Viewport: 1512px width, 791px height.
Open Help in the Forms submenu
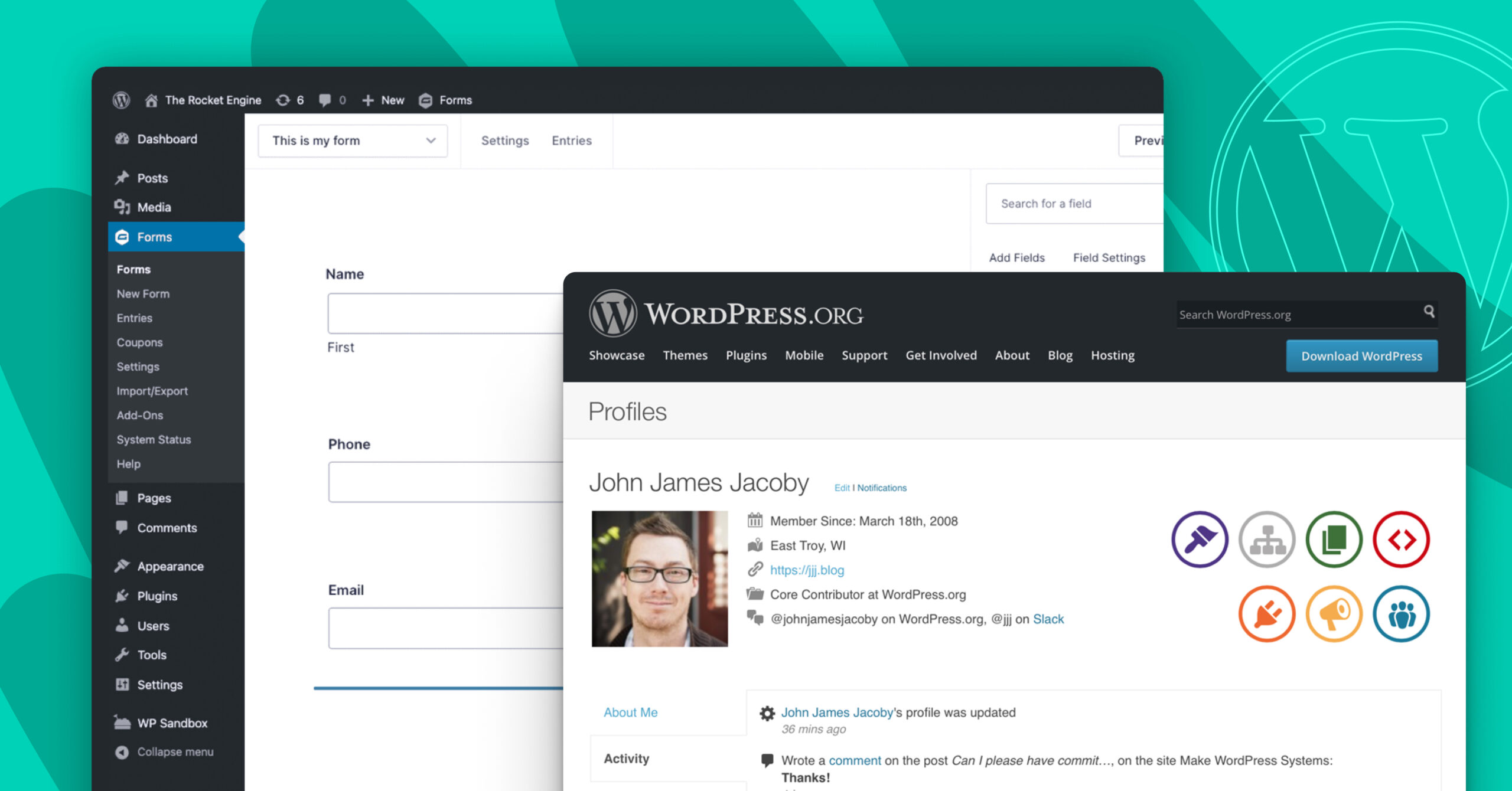(x=128, y=464)
